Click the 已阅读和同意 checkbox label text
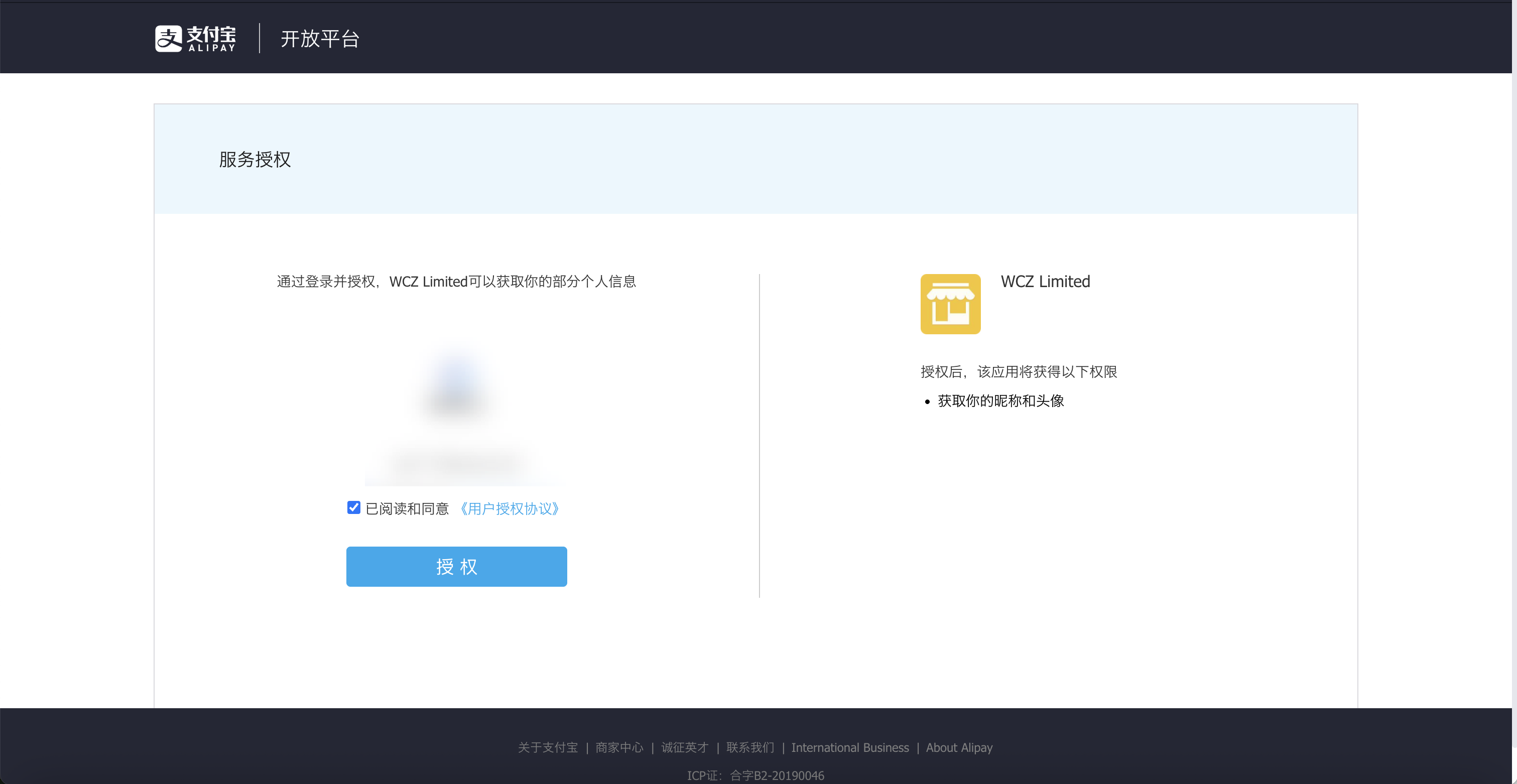 click(407, 508)
